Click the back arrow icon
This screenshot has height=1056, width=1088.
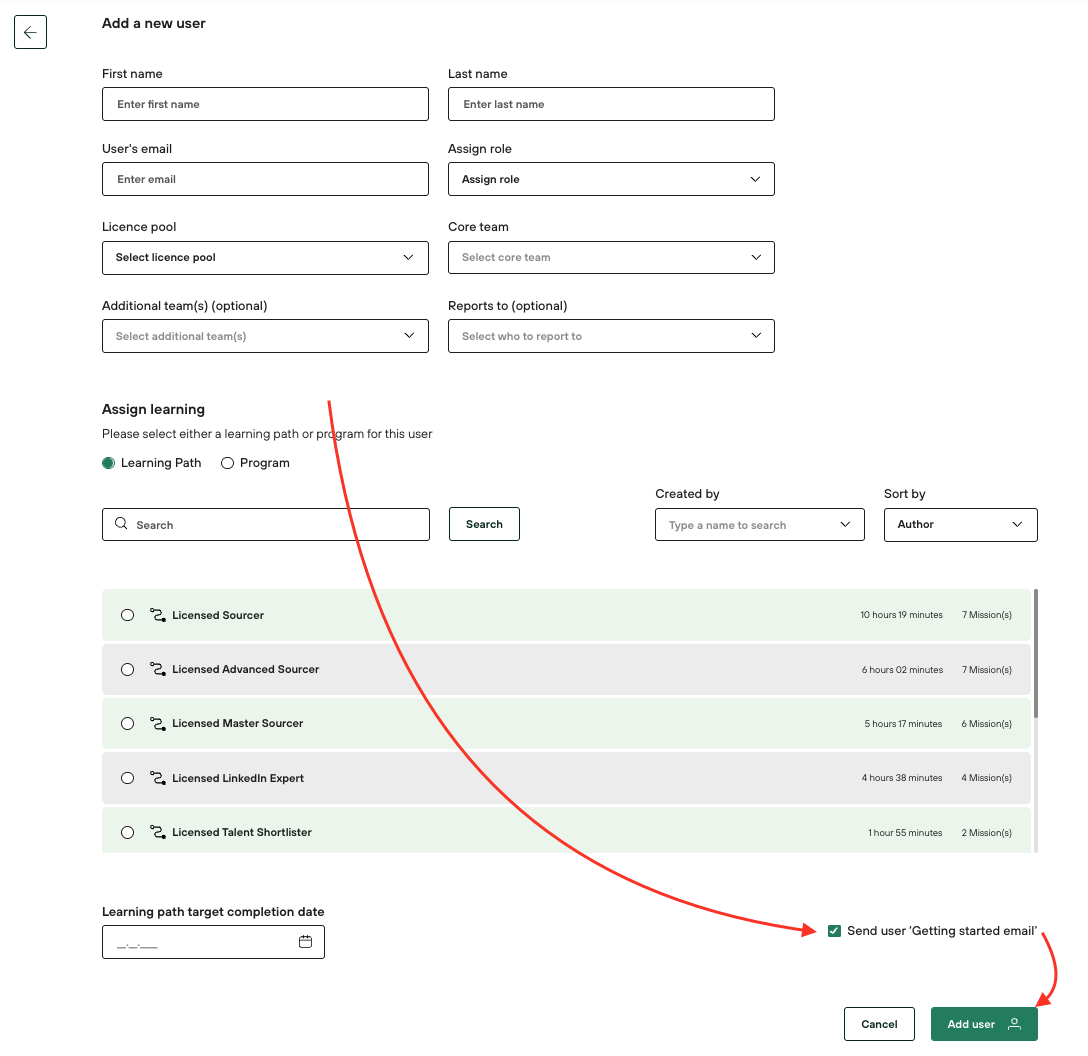tap(30, 32)
